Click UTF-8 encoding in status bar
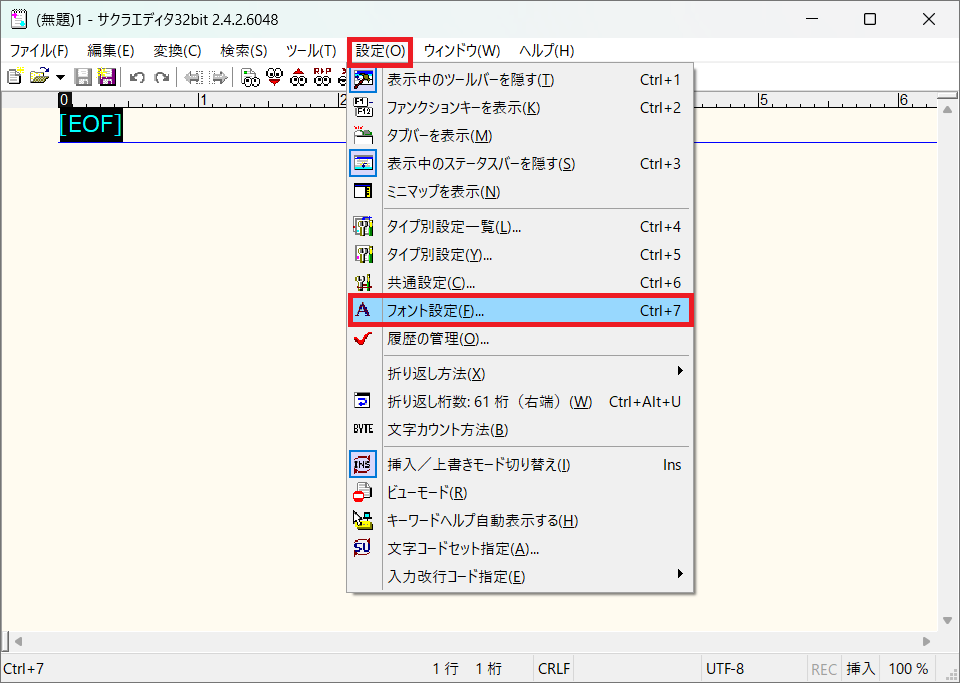The height and width of the screenshot is (683, 960). (x=725, y=669)
